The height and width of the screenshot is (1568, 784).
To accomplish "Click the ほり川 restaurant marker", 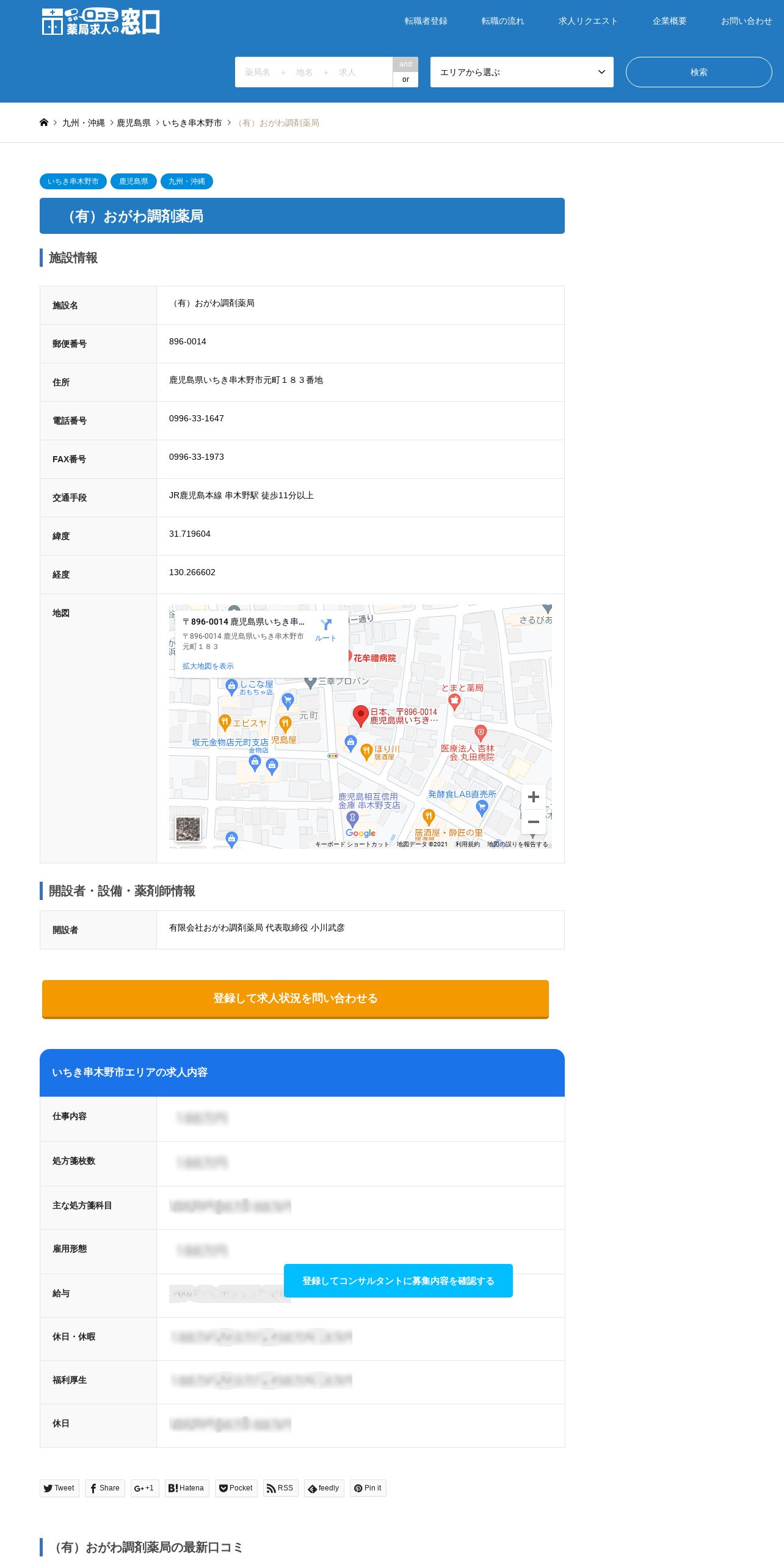I will 366,752.
